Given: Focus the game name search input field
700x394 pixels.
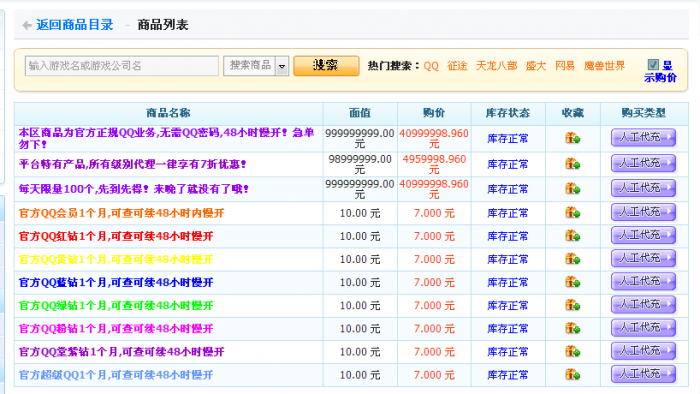Looking at the screenshot, I should [122, 66].
